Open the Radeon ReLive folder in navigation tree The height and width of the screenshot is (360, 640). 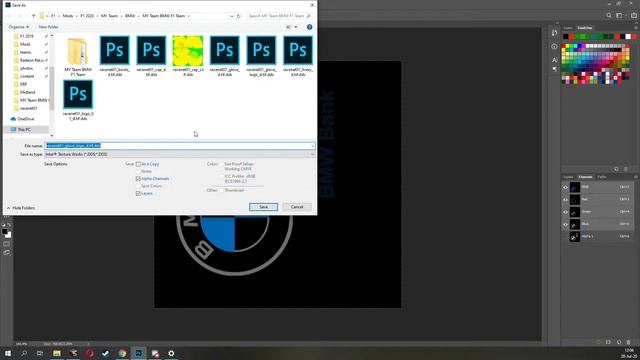(x=32, y=60)
